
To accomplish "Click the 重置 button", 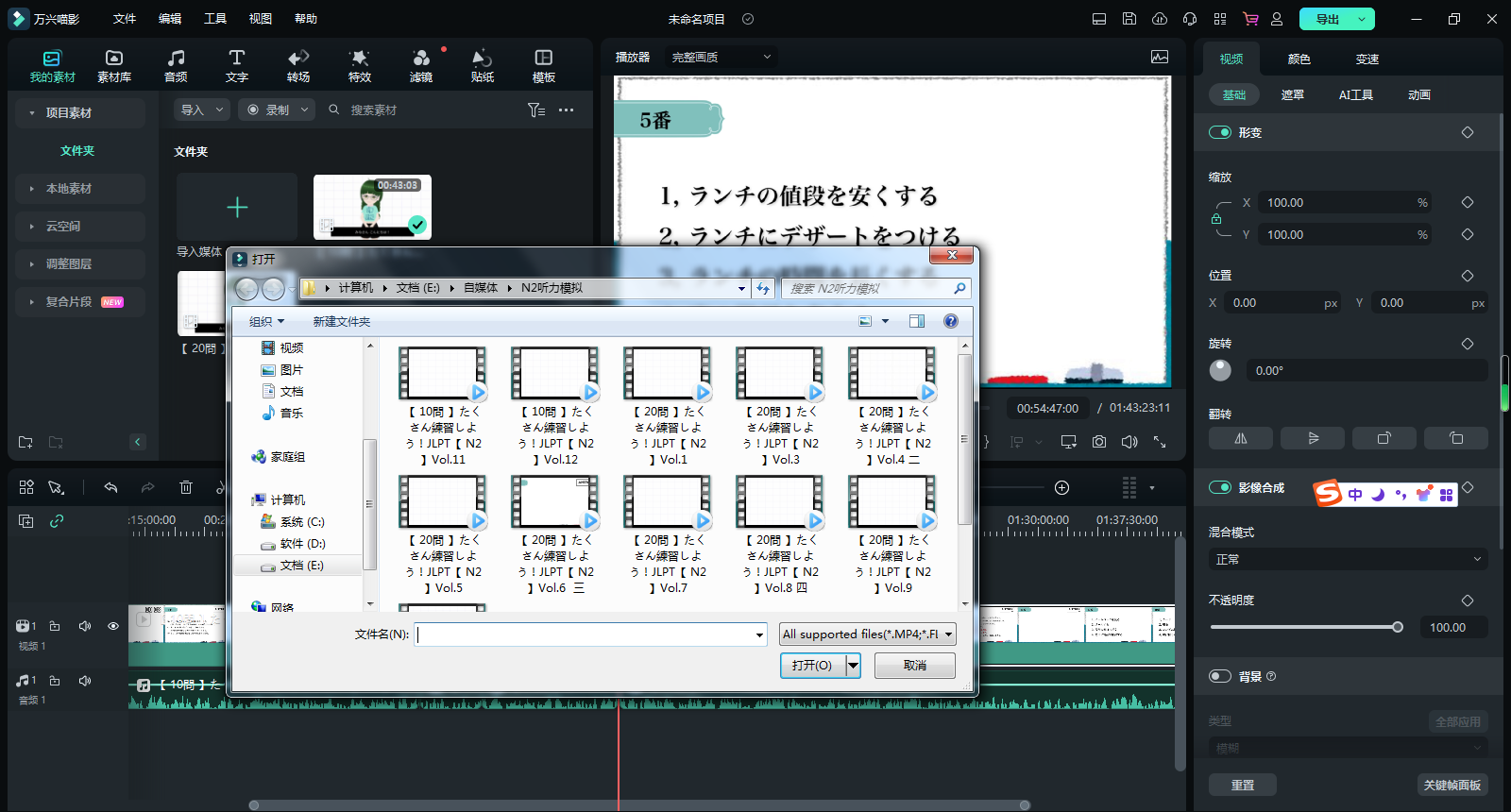I will coord(1242,785).
